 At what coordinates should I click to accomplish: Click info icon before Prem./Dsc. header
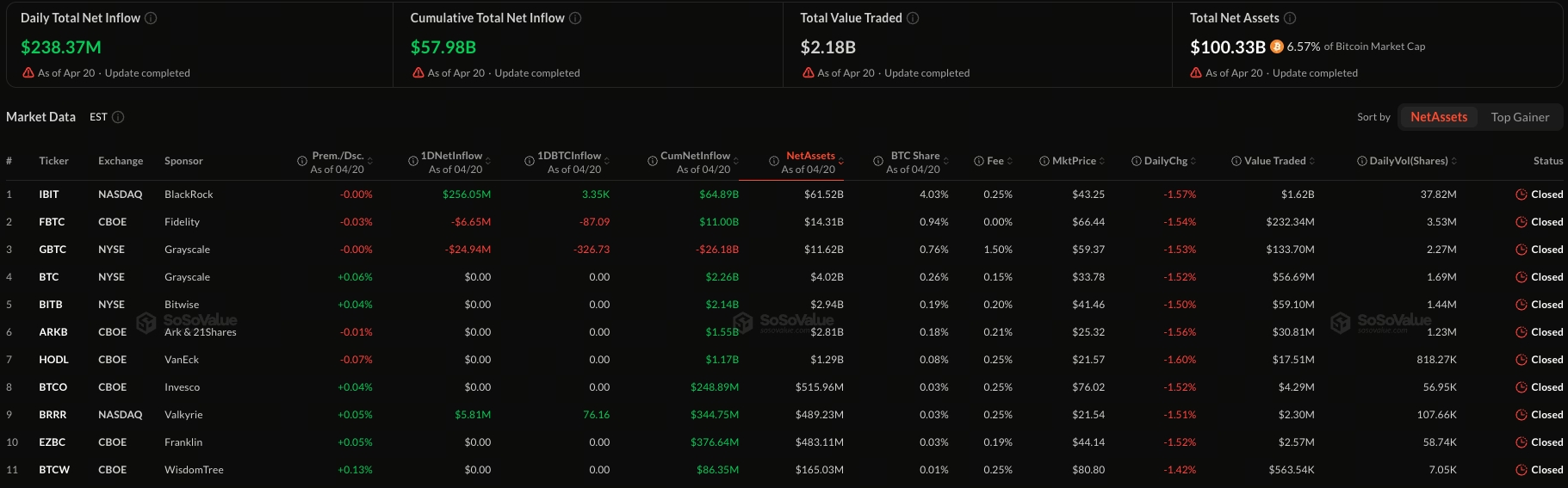coord(302,161)
